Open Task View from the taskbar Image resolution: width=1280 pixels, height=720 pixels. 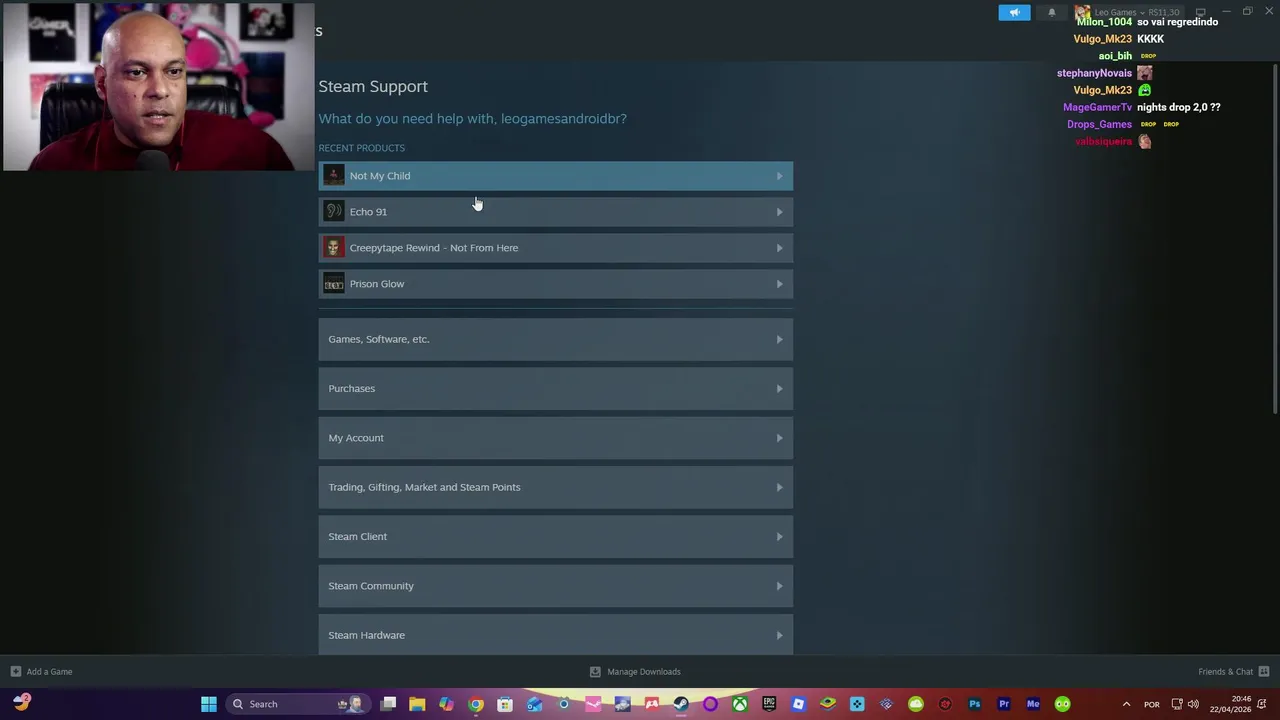[x=389, y=704]
